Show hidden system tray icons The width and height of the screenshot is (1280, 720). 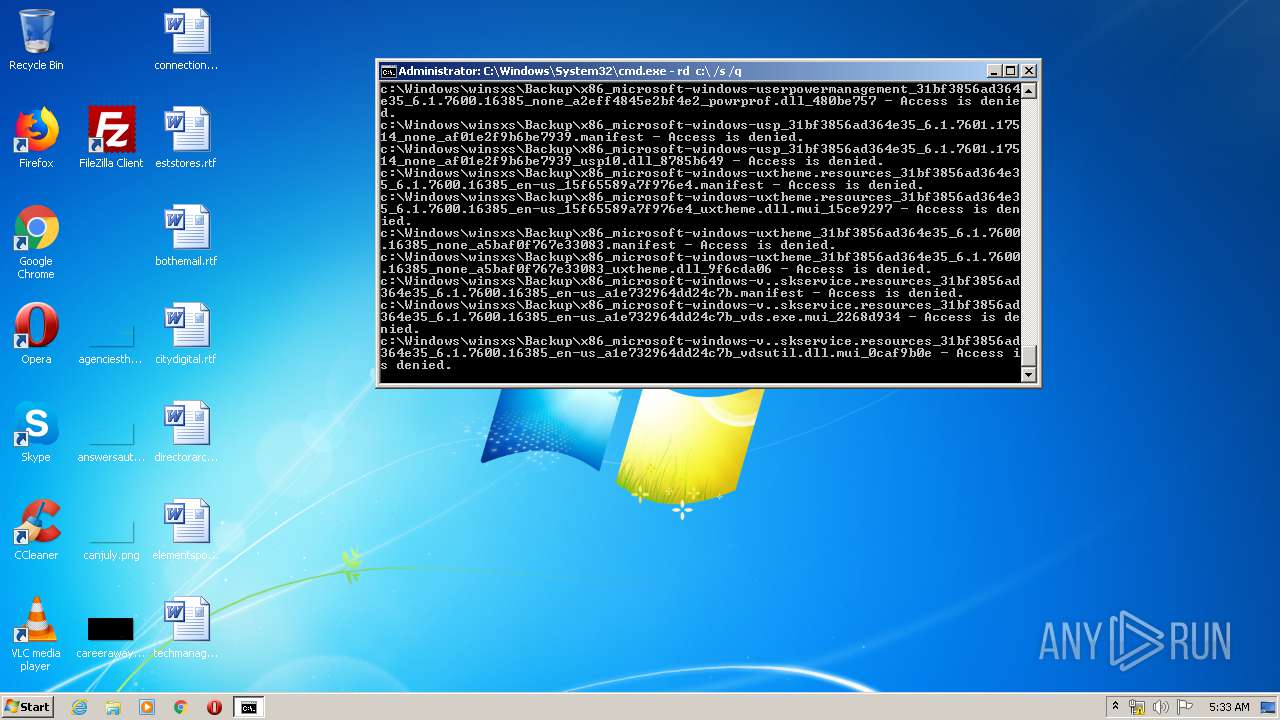click(1115, 707)
